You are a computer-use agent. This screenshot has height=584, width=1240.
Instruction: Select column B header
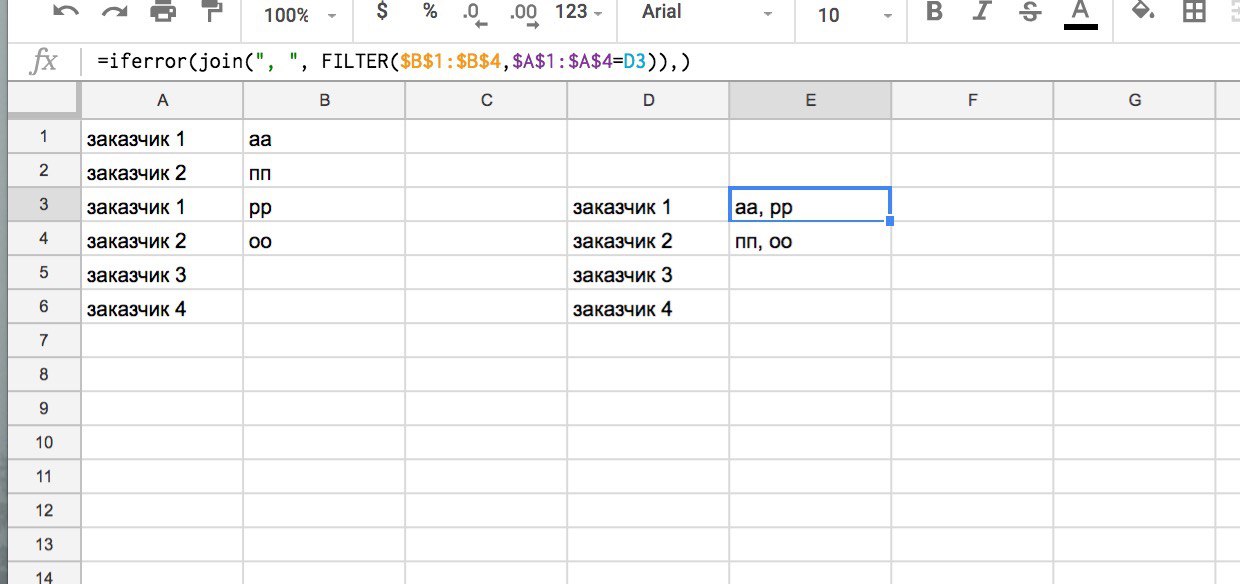click(324, 100)
